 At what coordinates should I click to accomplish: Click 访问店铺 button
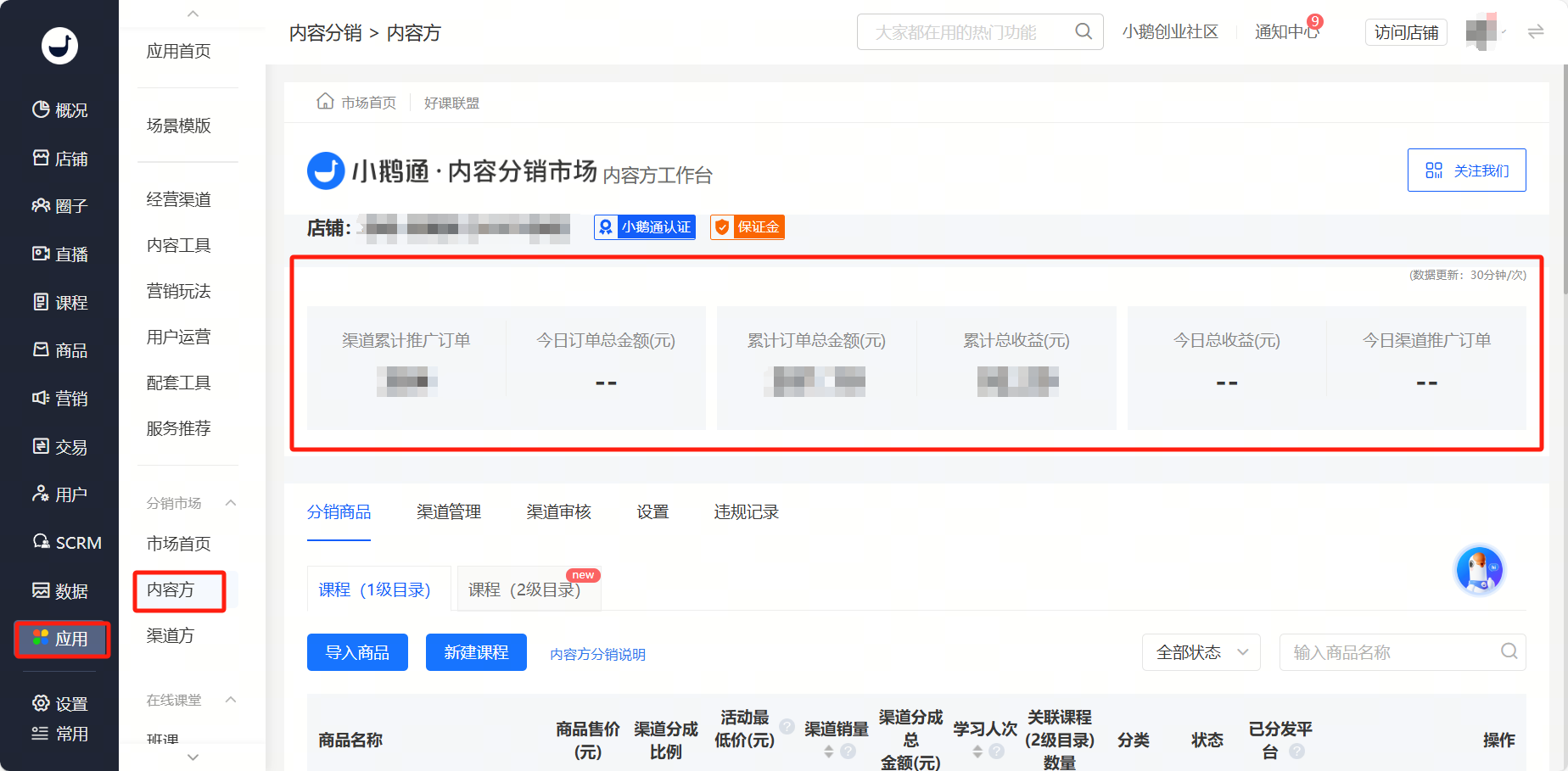[x=1406, y=32]
